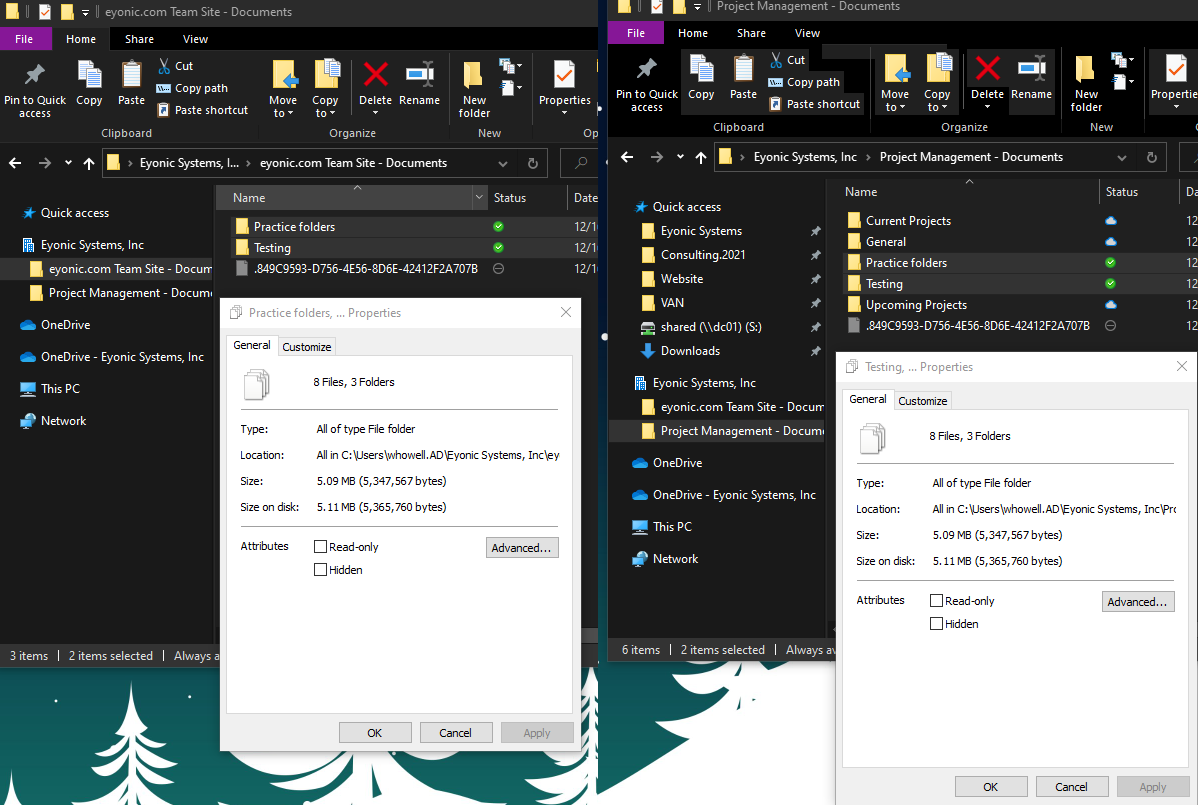This screenshot has height=805, width=1198.
Task: Check the Hidden attribute in the Testing Properties
Action: point(936,623)
